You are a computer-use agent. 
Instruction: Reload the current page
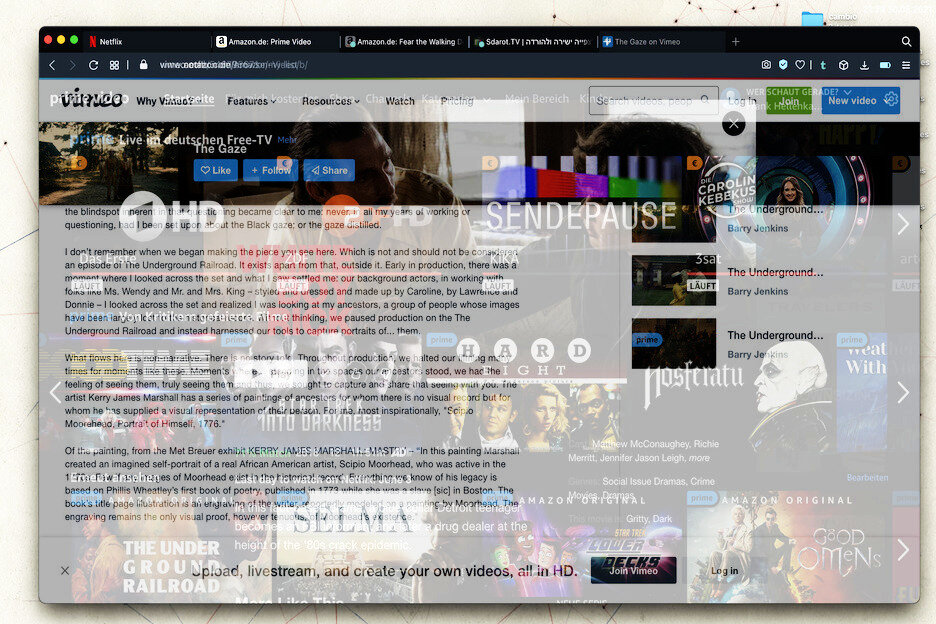click(x=93, y=65)
